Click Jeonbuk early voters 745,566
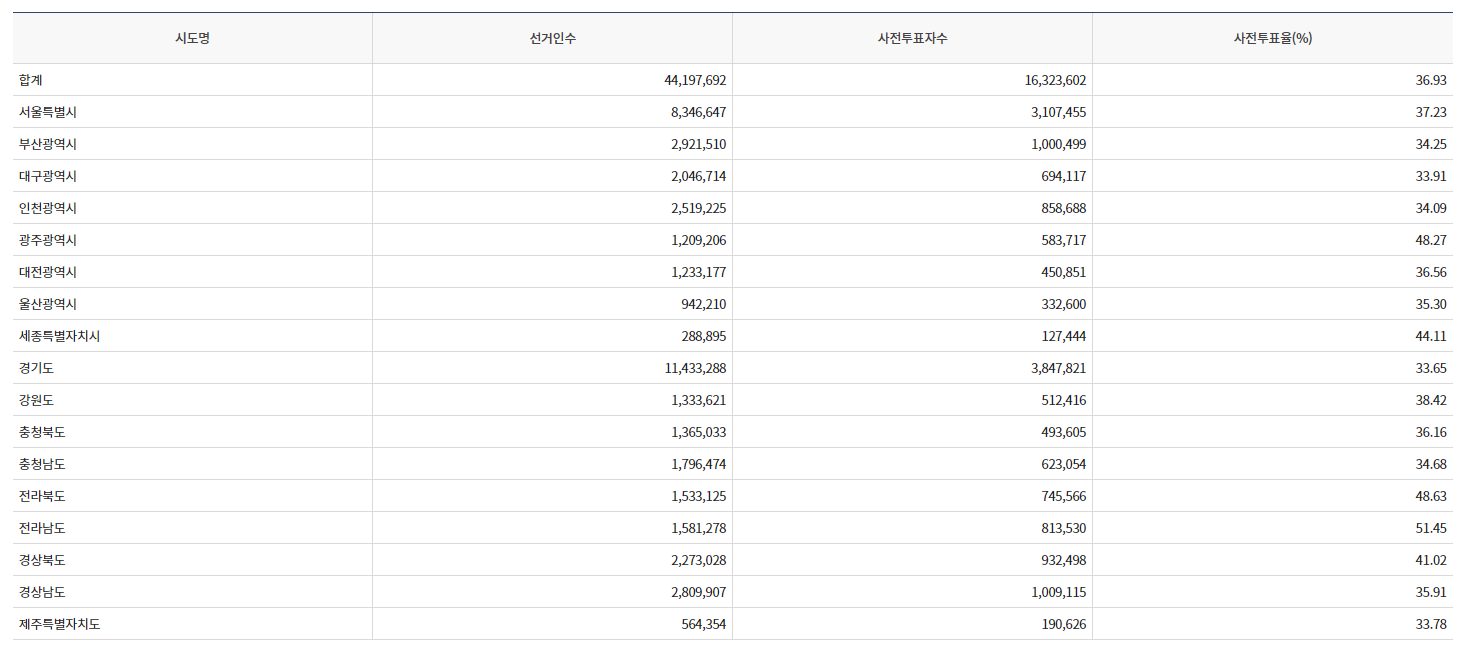Viewport: 1472px width, 655px height. (x=1064, y=496)
